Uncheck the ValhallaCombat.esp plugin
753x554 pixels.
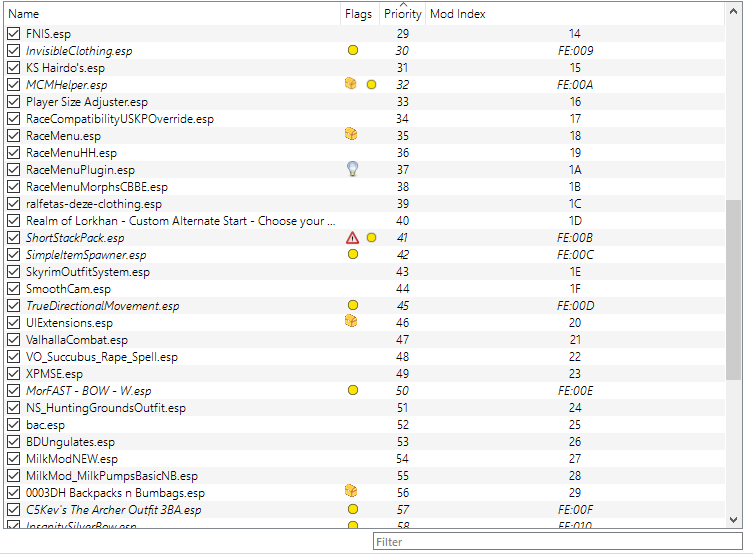pos(14,340)
